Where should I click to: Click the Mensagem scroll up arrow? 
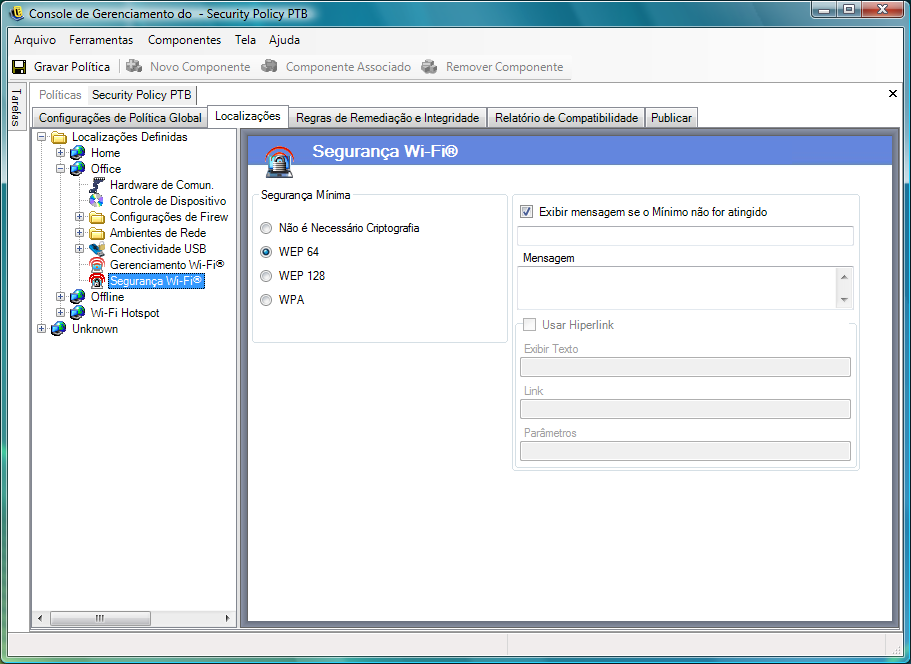coord(844,277)
